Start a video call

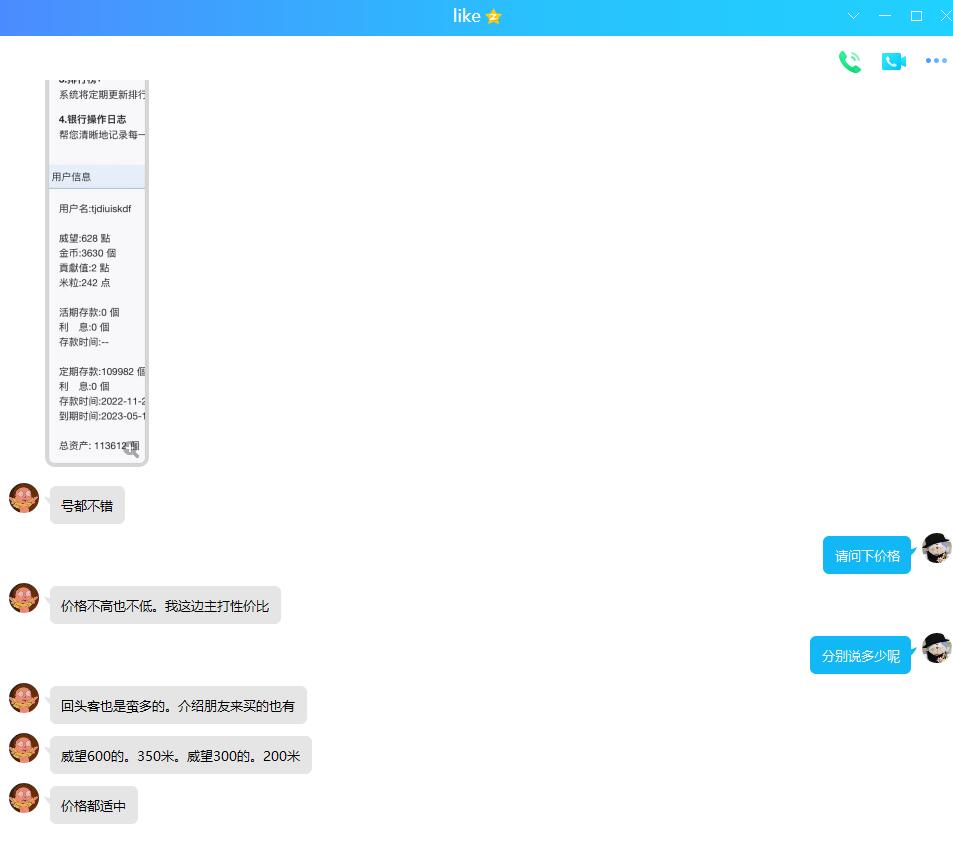coord(893,62)
